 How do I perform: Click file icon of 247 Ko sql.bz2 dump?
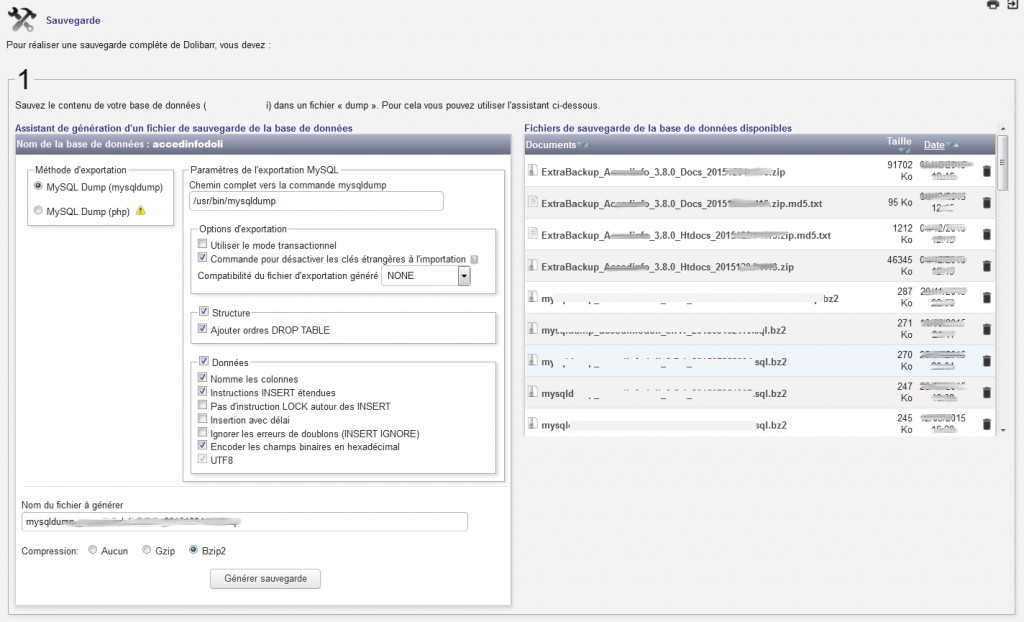tap(532, 391)
